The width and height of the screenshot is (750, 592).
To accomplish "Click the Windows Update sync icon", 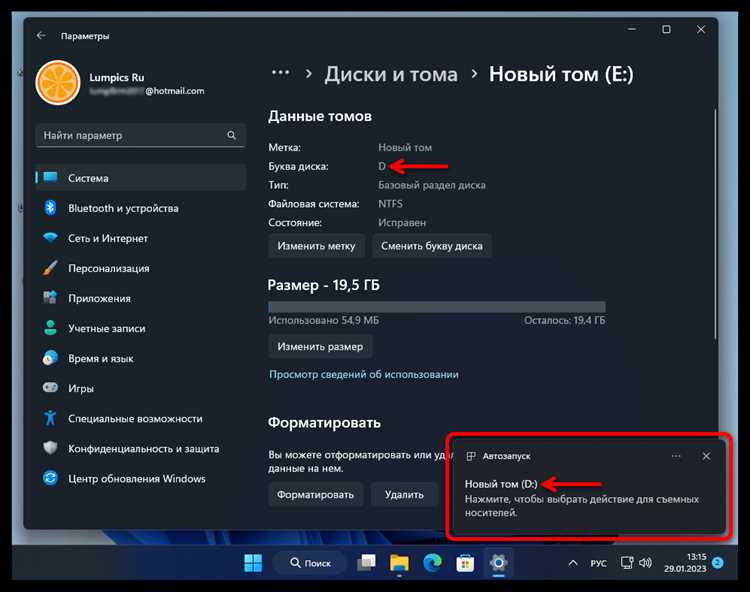I will pyautogui.click(x=50, y=478).
